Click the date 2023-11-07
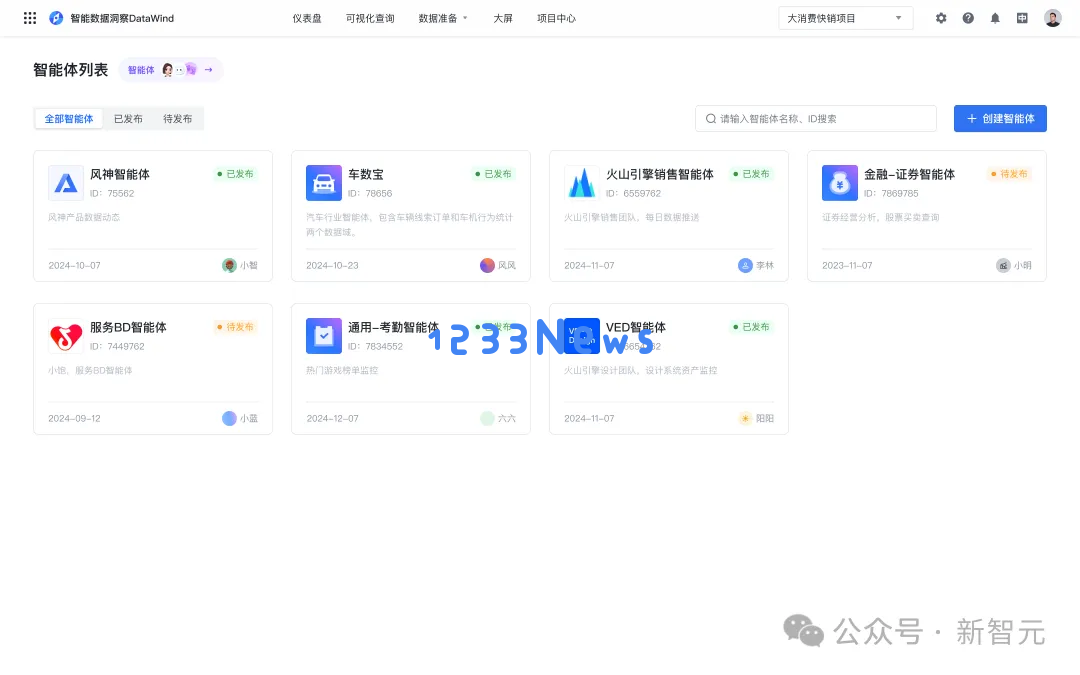This screenshot has width=1080, height=675. click(847, 265)
